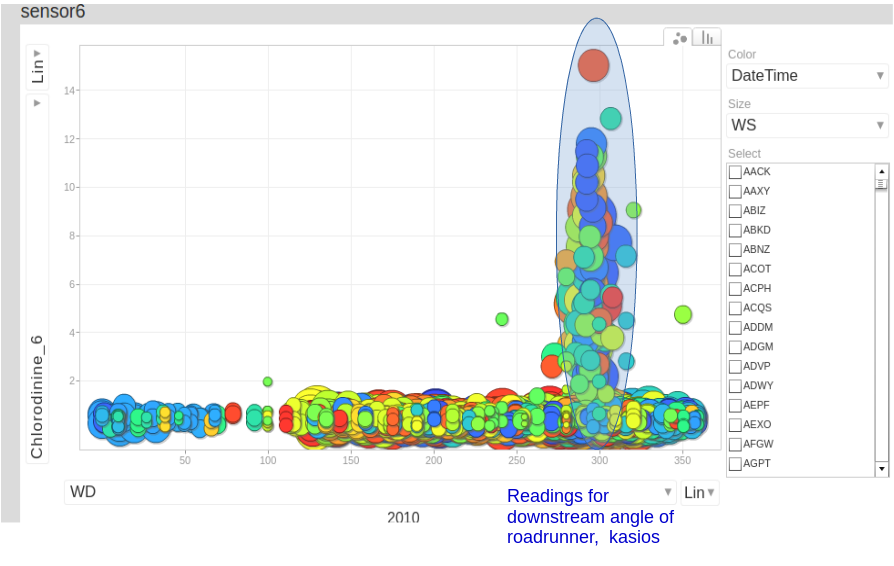Open the y-axis Lin scale selector

point(37,68)
